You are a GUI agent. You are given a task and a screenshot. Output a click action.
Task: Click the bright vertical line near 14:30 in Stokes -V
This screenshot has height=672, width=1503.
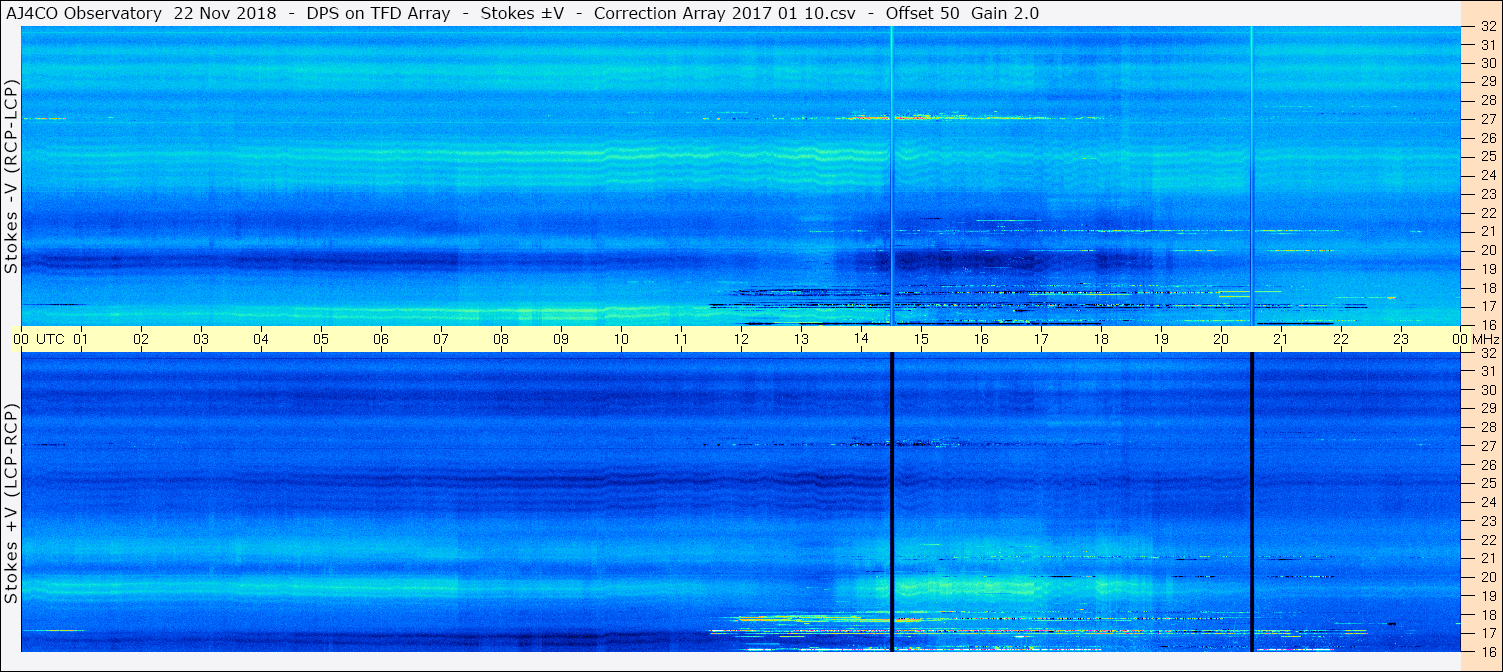891,176
